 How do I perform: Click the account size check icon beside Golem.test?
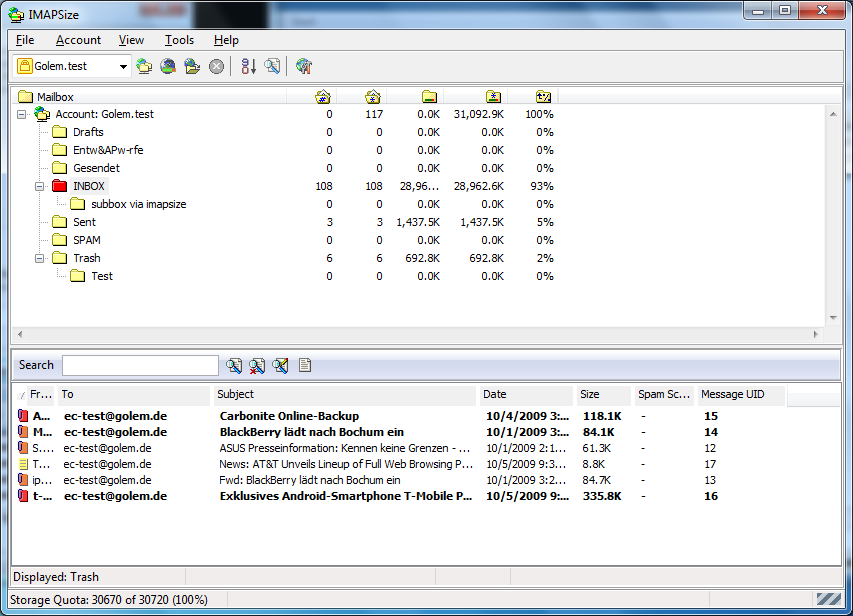point(145,67)
